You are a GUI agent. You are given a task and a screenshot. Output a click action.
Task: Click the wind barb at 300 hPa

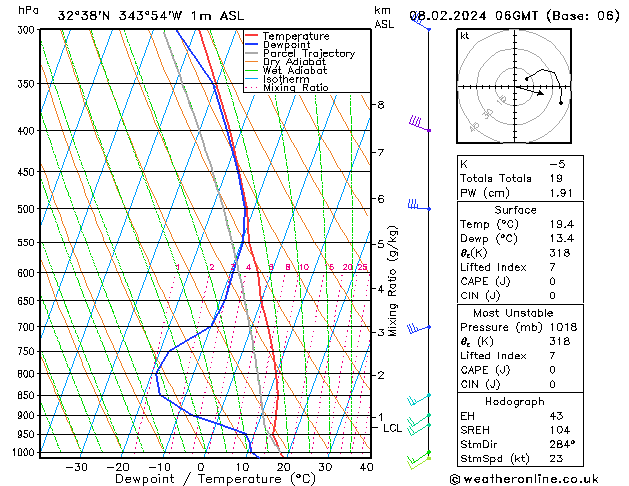pos(420,24)
